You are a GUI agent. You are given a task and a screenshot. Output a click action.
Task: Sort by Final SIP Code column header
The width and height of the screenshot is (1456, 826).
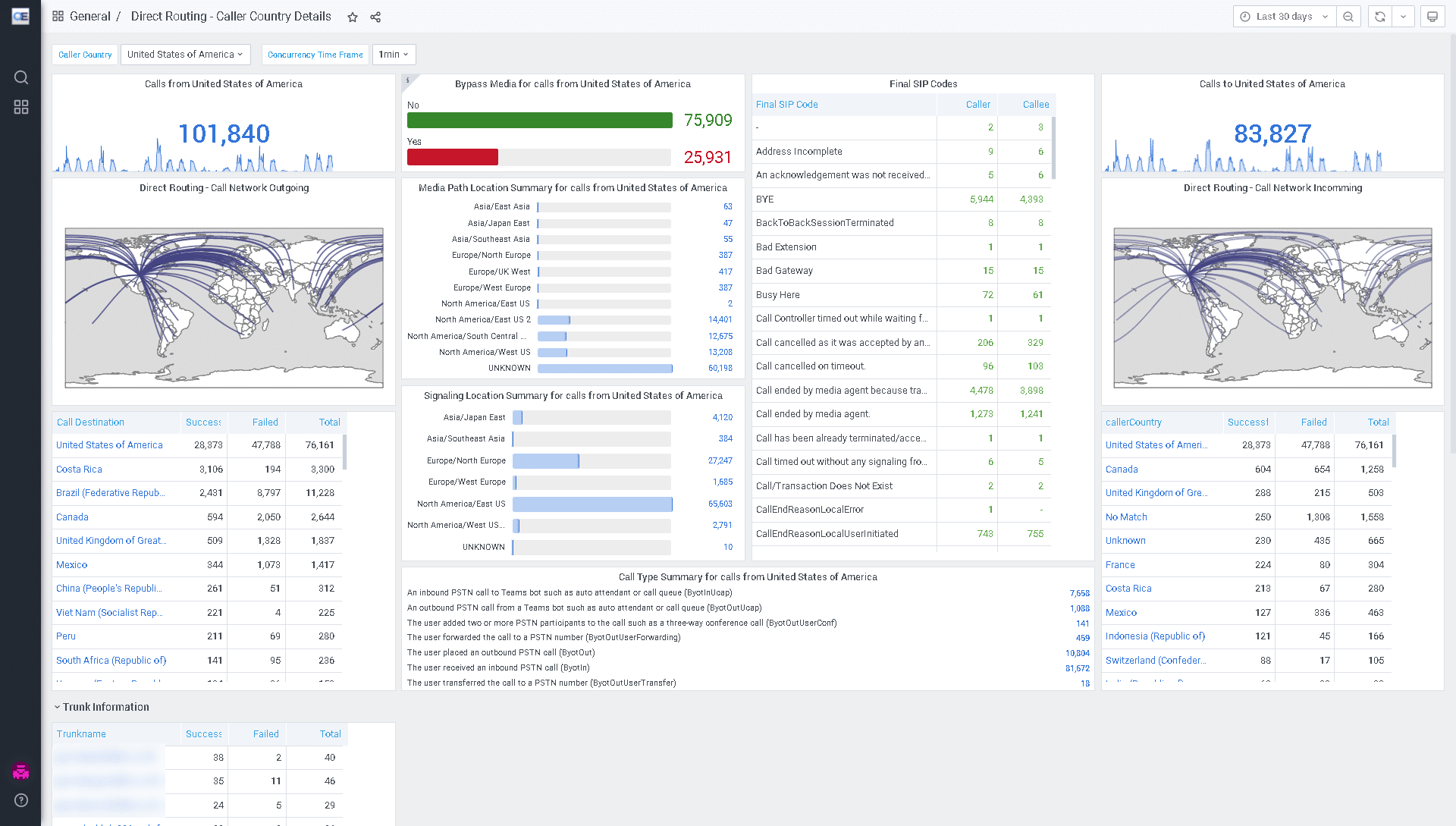[787, 105]
